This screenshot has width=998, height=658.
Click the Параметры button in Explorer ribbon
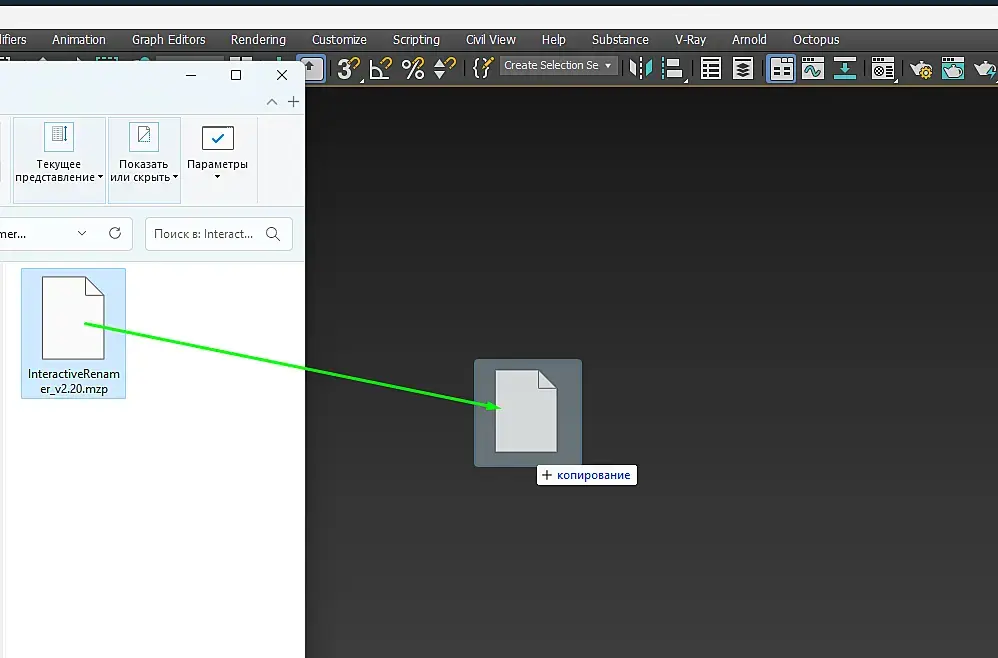tap(217, 155)
